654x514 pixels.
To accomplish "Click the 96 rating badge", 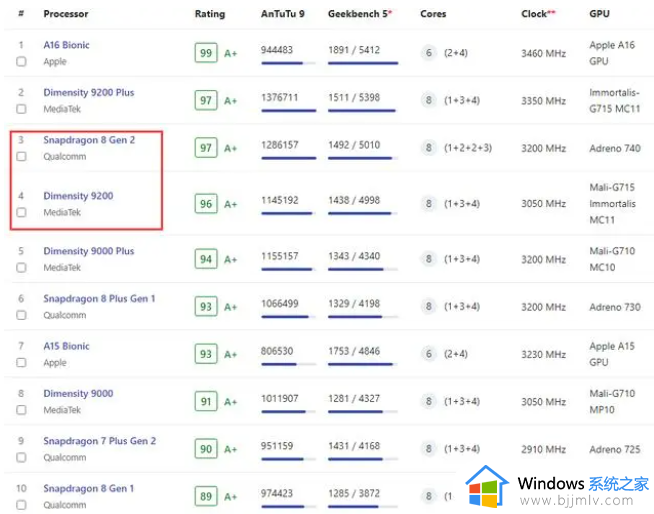I will tap(206, 204).
